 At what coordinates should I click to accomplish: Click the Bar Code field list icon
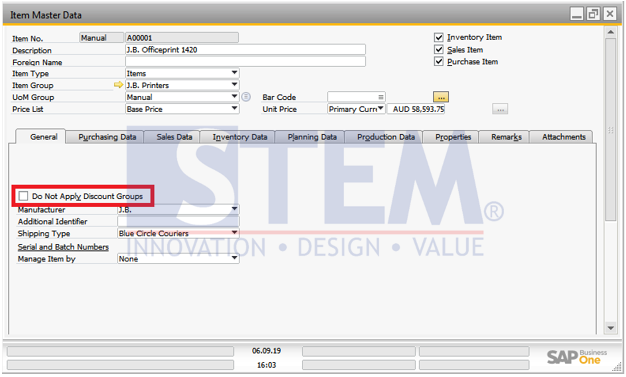click(x=381, y=97)
